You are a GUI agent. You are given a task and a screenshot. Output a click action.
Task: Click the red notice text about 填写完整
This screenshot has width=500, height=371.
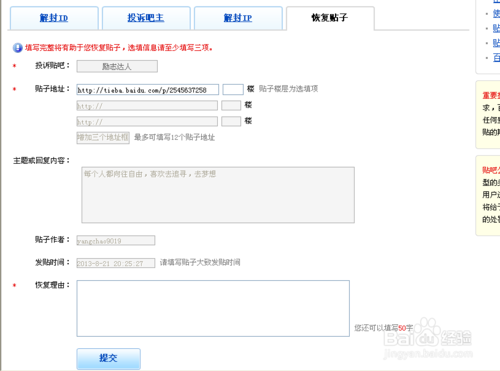[x=119, y=48]
